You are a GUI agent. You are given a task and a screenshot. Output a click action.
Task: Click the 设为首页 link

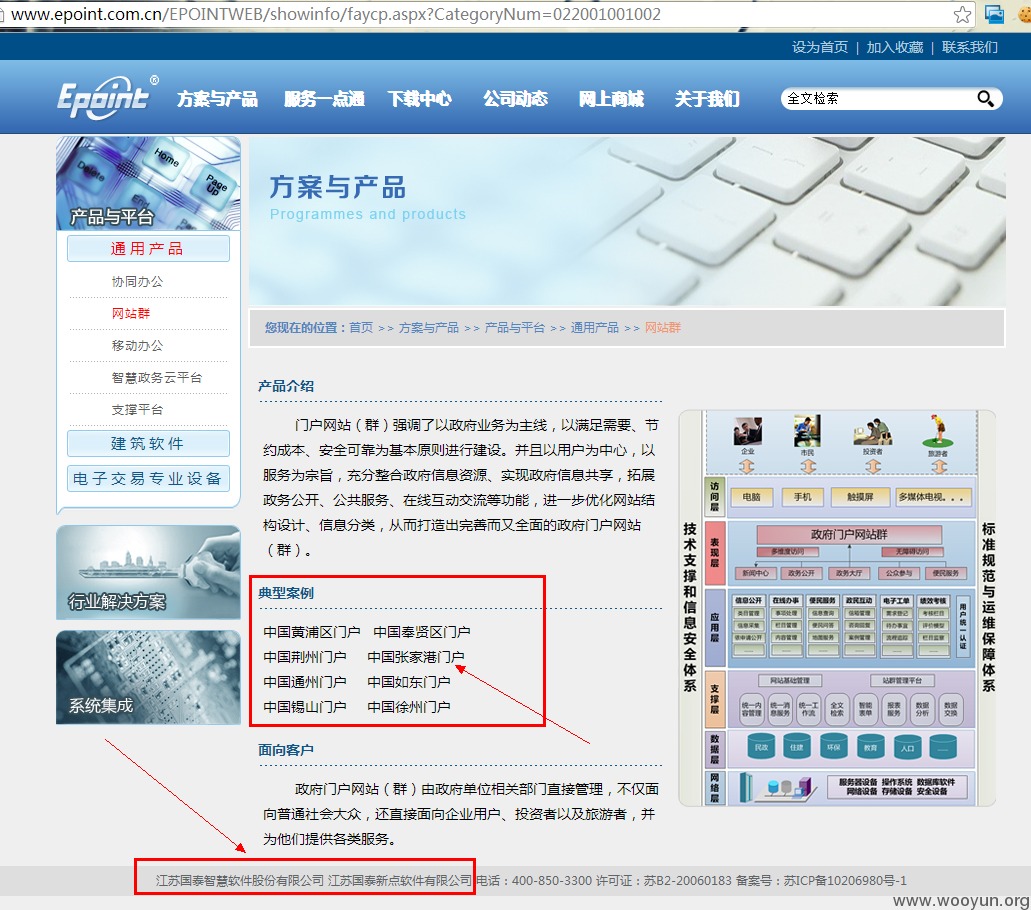click(820, 47)
